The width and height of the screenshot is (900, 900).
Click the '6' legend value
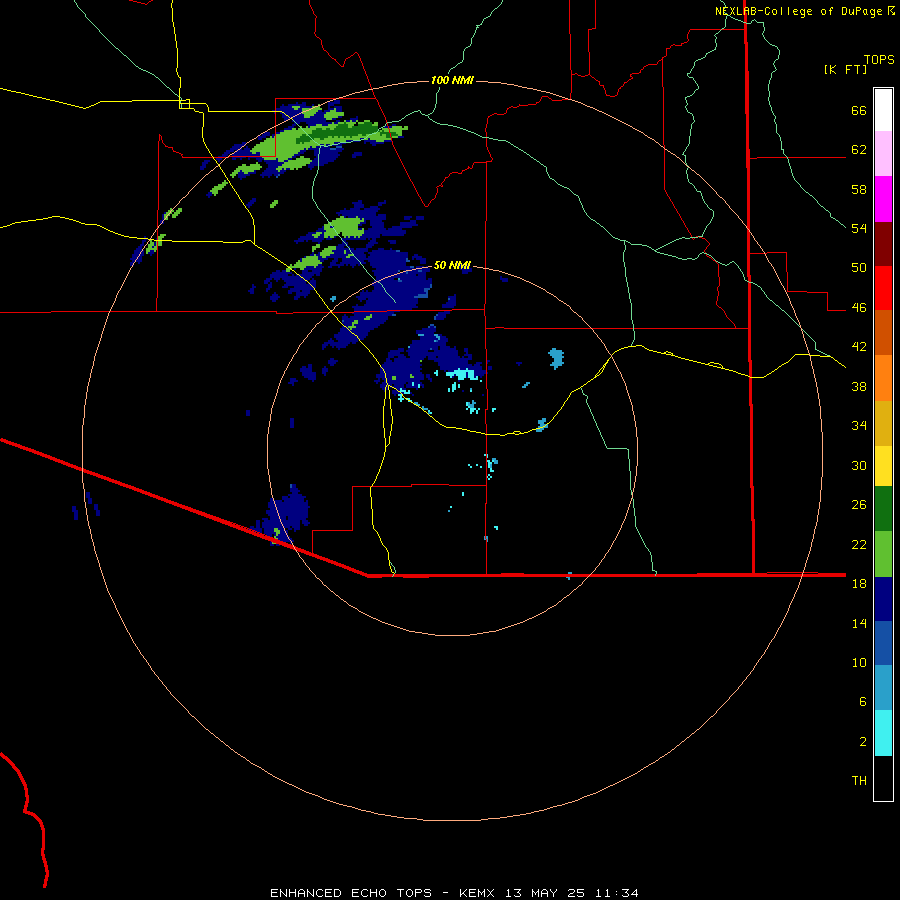[x=863, y=702]
